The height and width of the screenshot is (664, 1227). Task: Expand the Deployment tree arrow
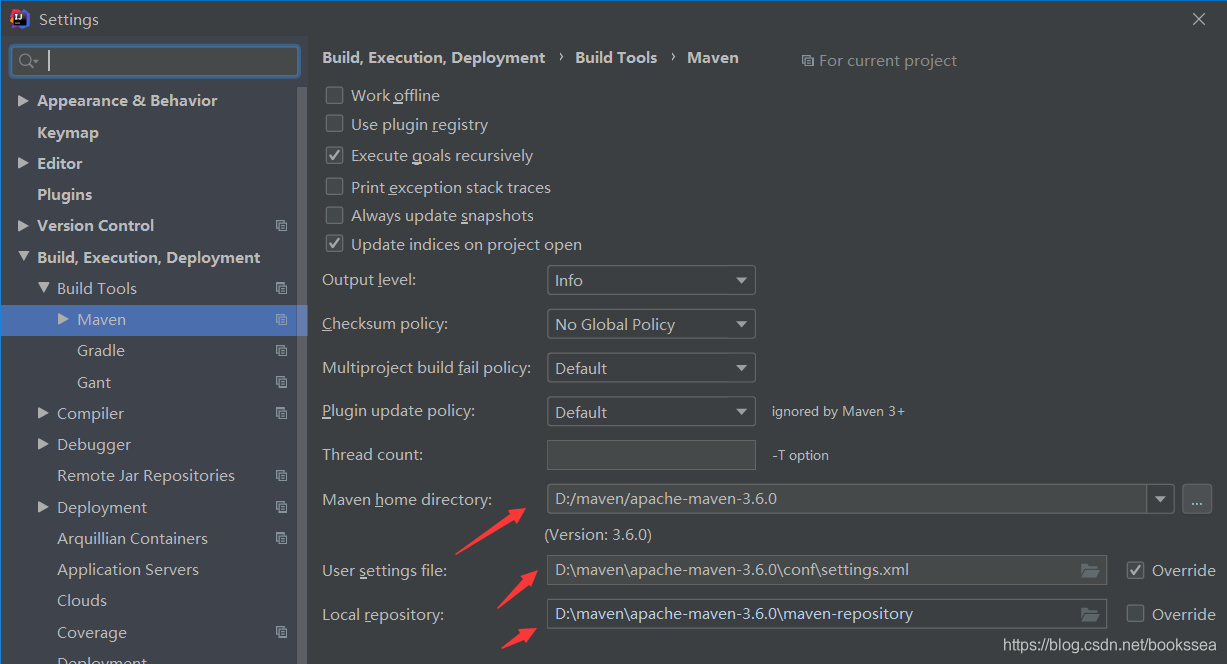click(43, 507)
